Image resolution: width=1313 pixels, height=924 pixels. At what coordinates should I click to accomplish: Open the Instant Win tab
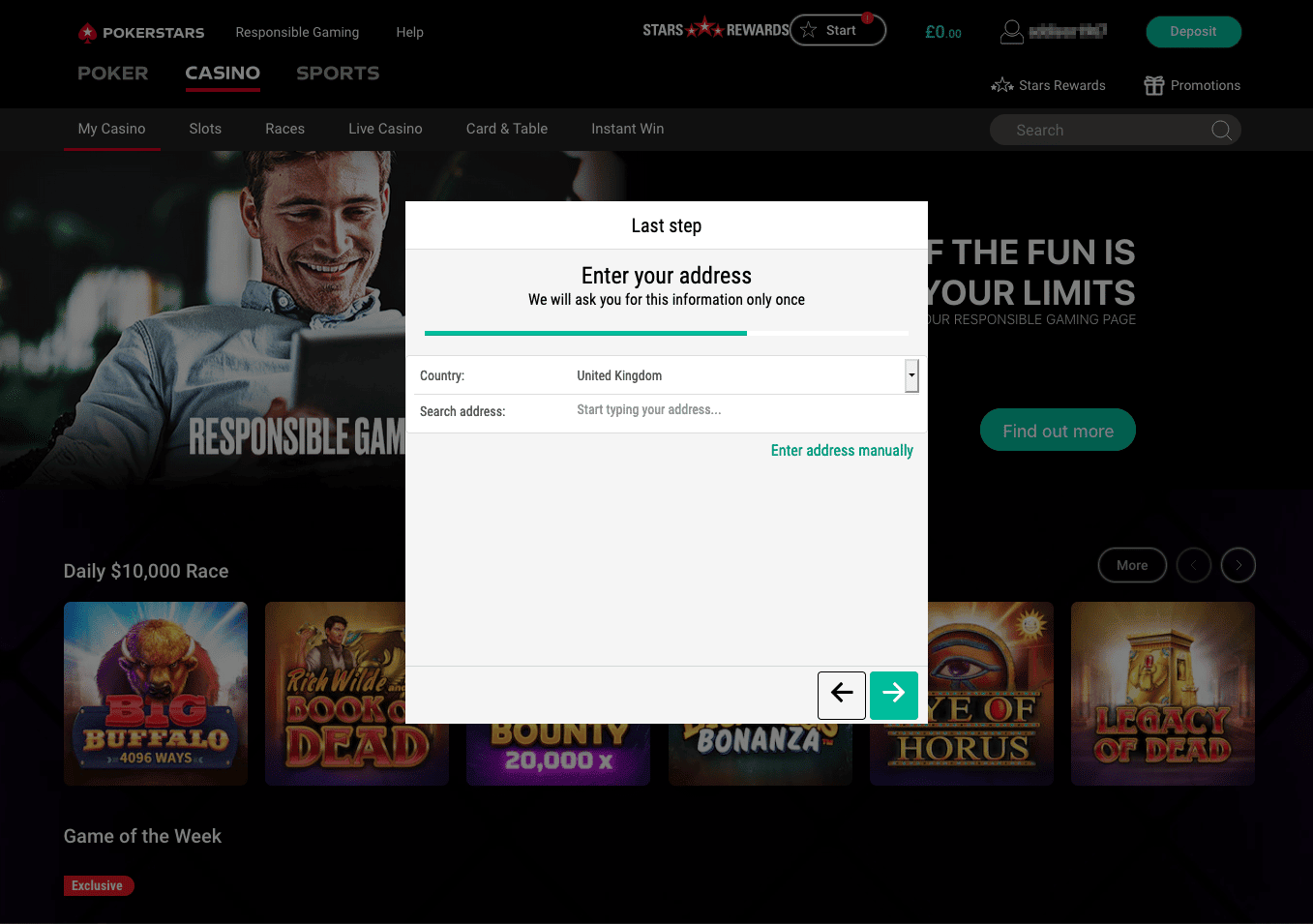pyautogui.click(x=628, y=129)
